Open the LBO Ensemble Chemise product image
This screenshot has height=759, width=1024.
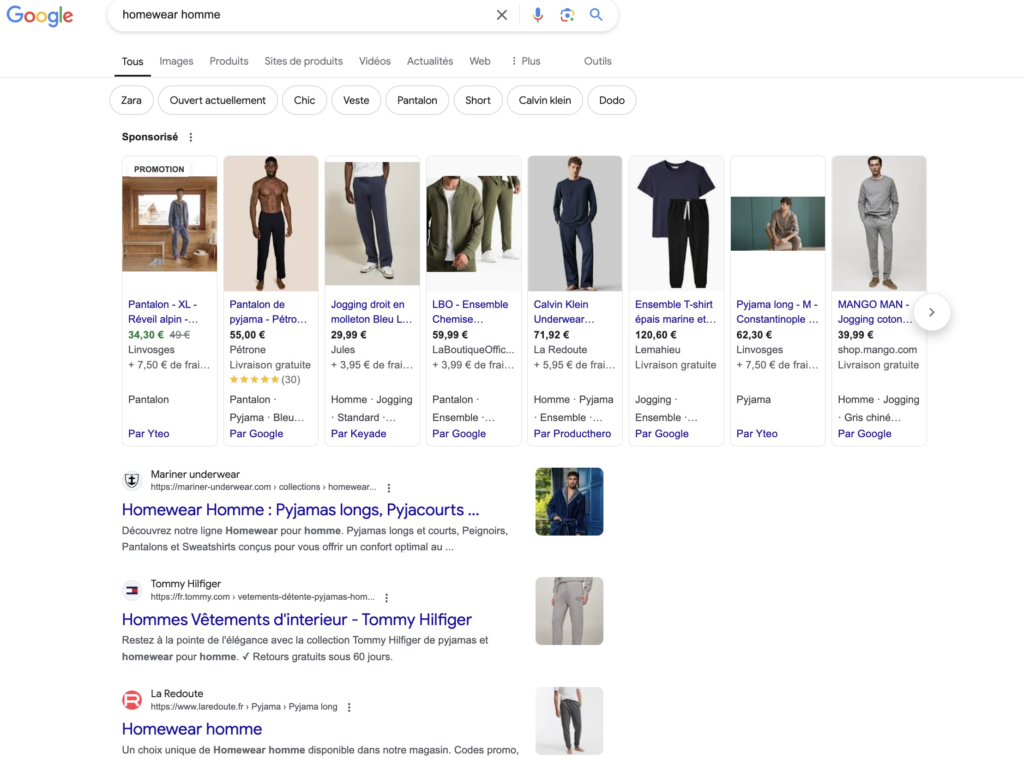click(x=473, y=223)
